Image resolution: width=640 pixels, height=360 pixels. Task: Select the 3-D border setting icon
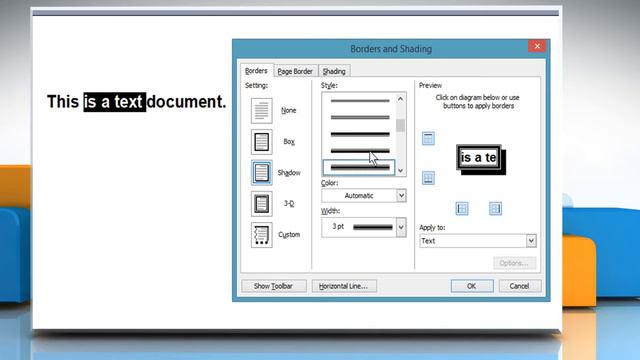[262, 204]
